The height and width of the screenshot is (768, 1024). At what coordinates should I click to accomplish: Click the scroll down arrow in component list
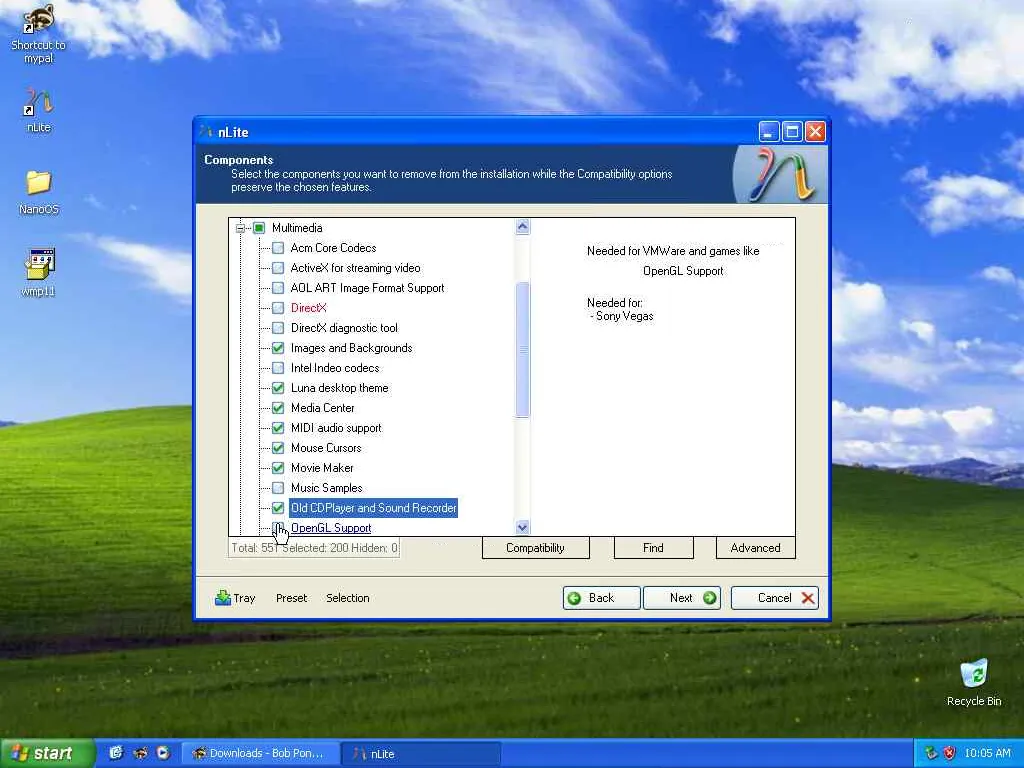[522, 526]
